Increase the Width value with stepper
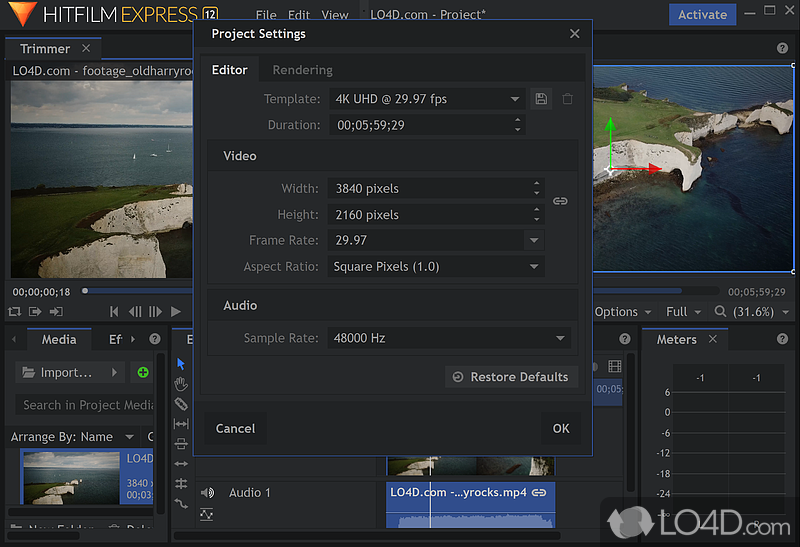 pyautogui.click(x=536, y=183)
